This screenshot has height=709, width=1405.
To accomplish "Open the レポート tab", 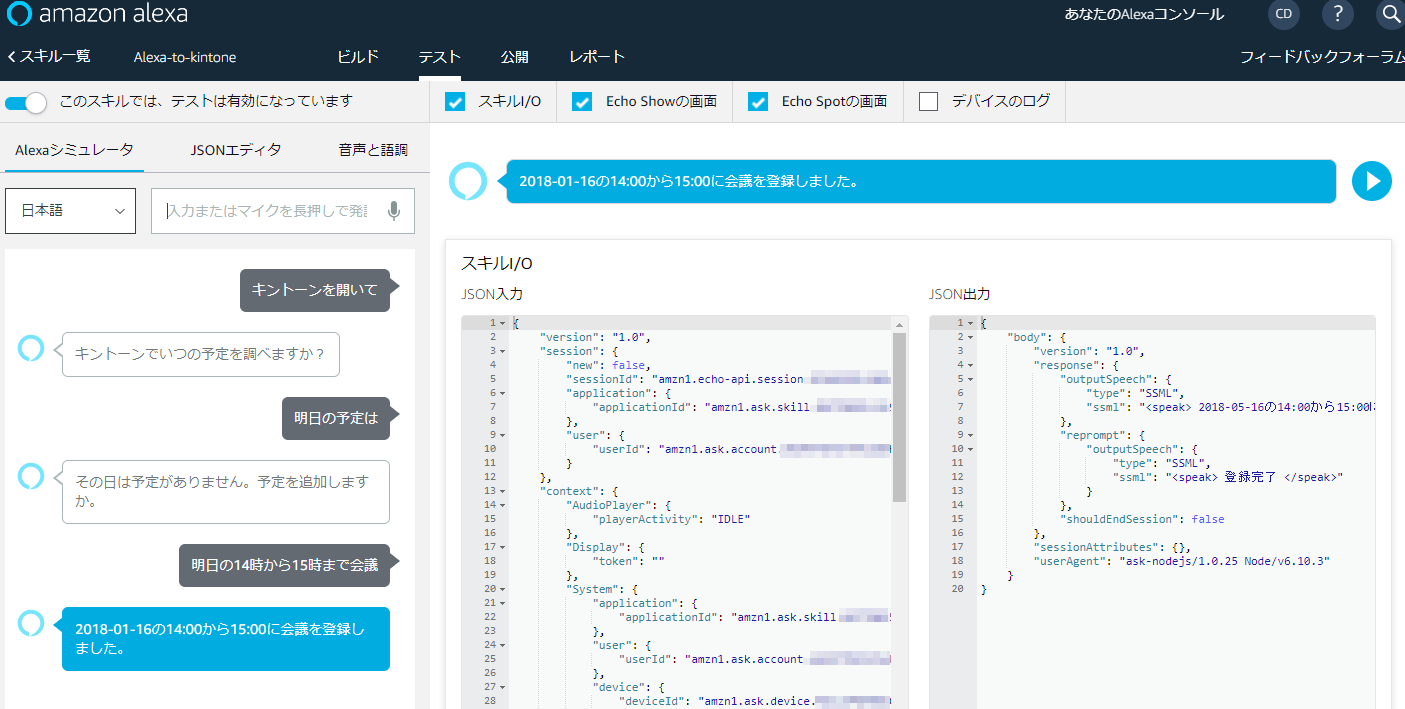I will (597, 57).
